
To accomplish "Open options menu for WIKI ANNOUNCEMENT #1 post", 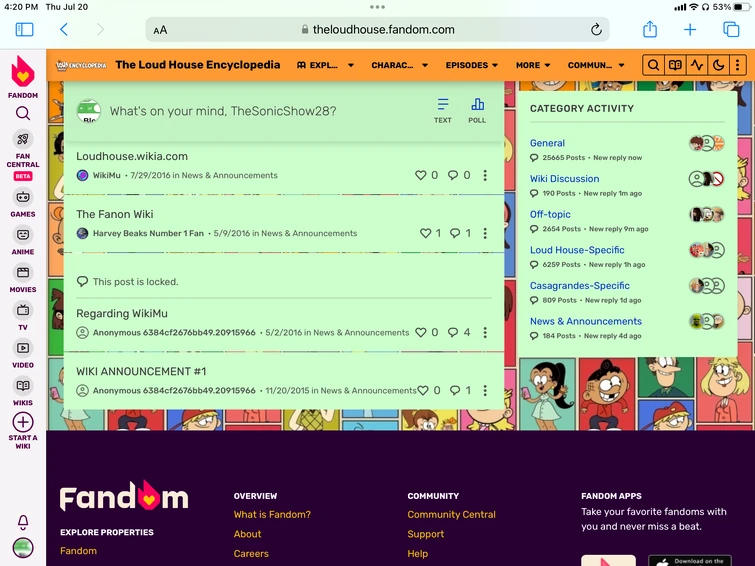I will coord(485,390).
